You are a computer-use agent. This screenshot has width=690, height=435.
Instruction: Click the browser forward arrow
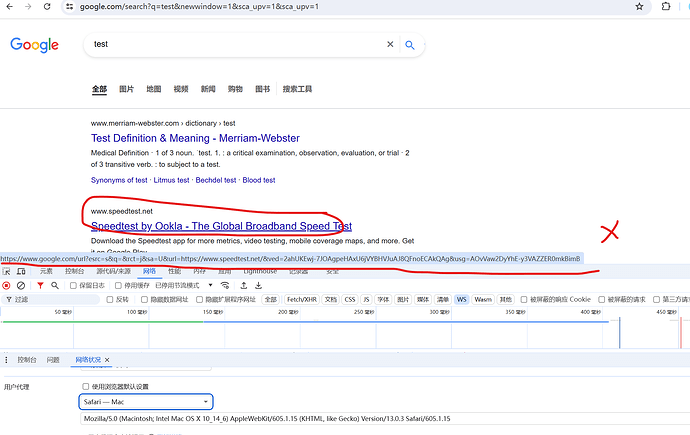[28, 7]
